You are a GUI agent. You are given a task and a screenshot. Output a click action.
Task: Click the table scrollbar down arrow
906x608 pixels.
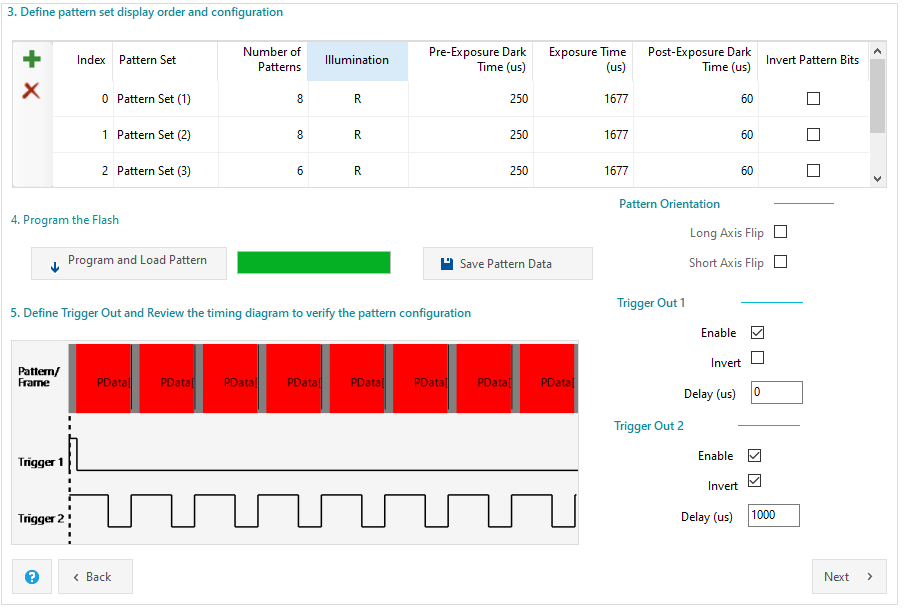(x=877, y=179)
